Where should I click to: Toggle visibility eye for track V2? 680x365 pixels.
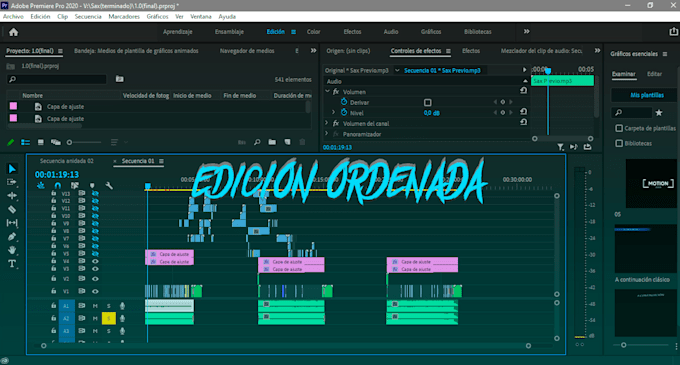click(x=95, y=279)
